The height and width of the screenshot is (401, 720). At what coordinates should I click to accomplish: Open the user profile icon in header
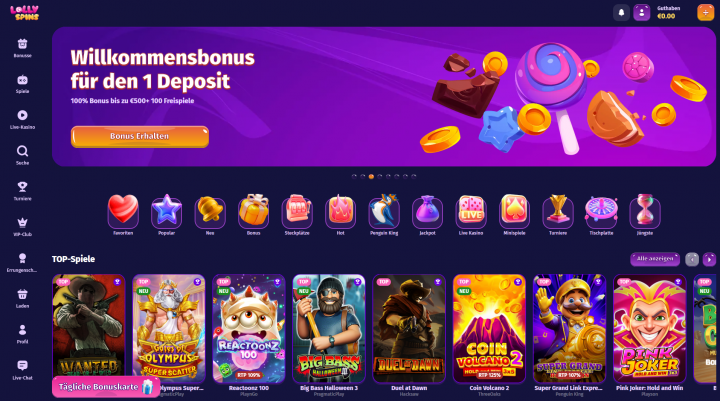[x=641, y=12]
